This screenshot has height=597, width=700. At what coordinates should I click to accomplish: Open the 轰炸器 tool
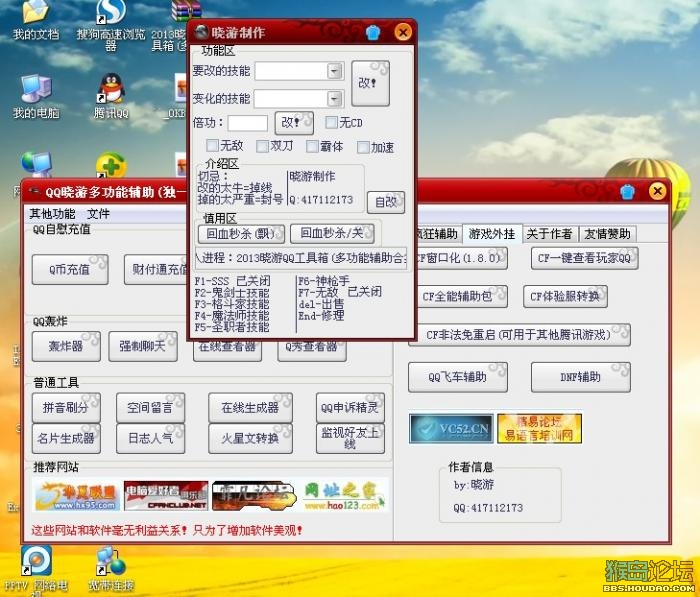[66, 346]
